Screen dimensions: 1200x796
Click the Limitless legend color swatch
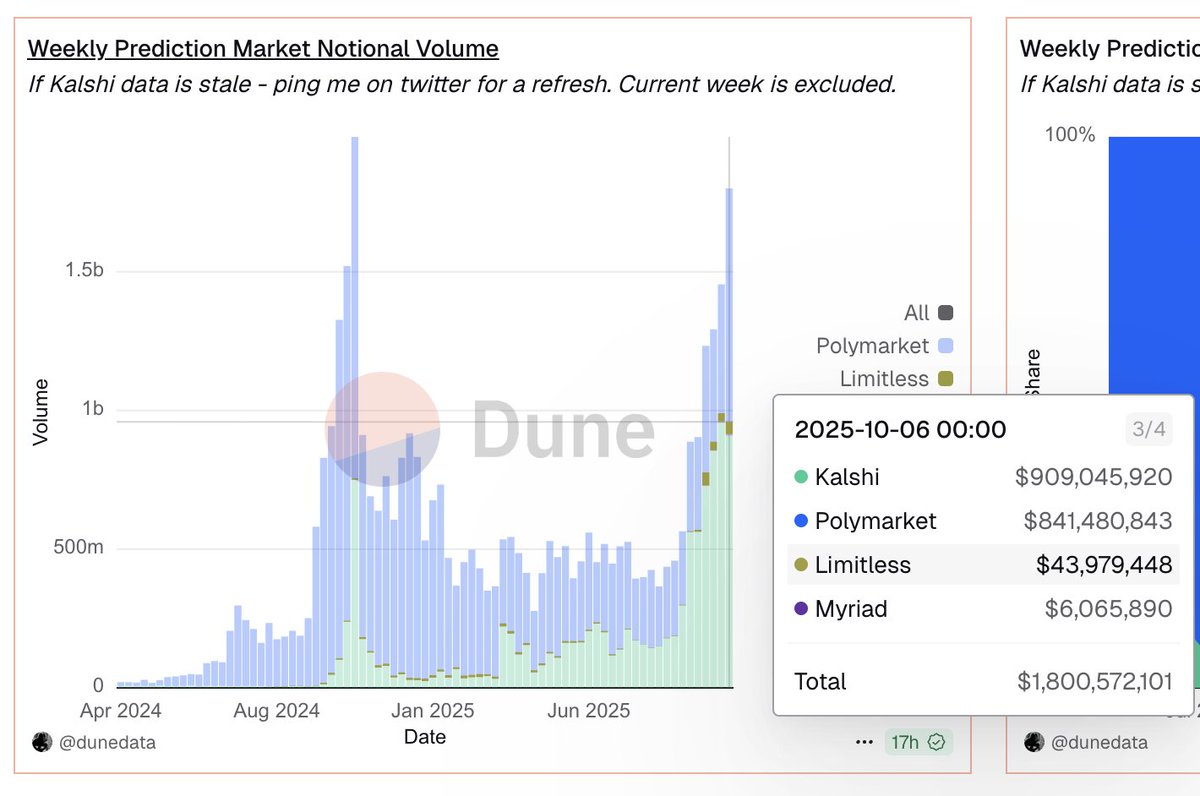[x=946, y=379]
